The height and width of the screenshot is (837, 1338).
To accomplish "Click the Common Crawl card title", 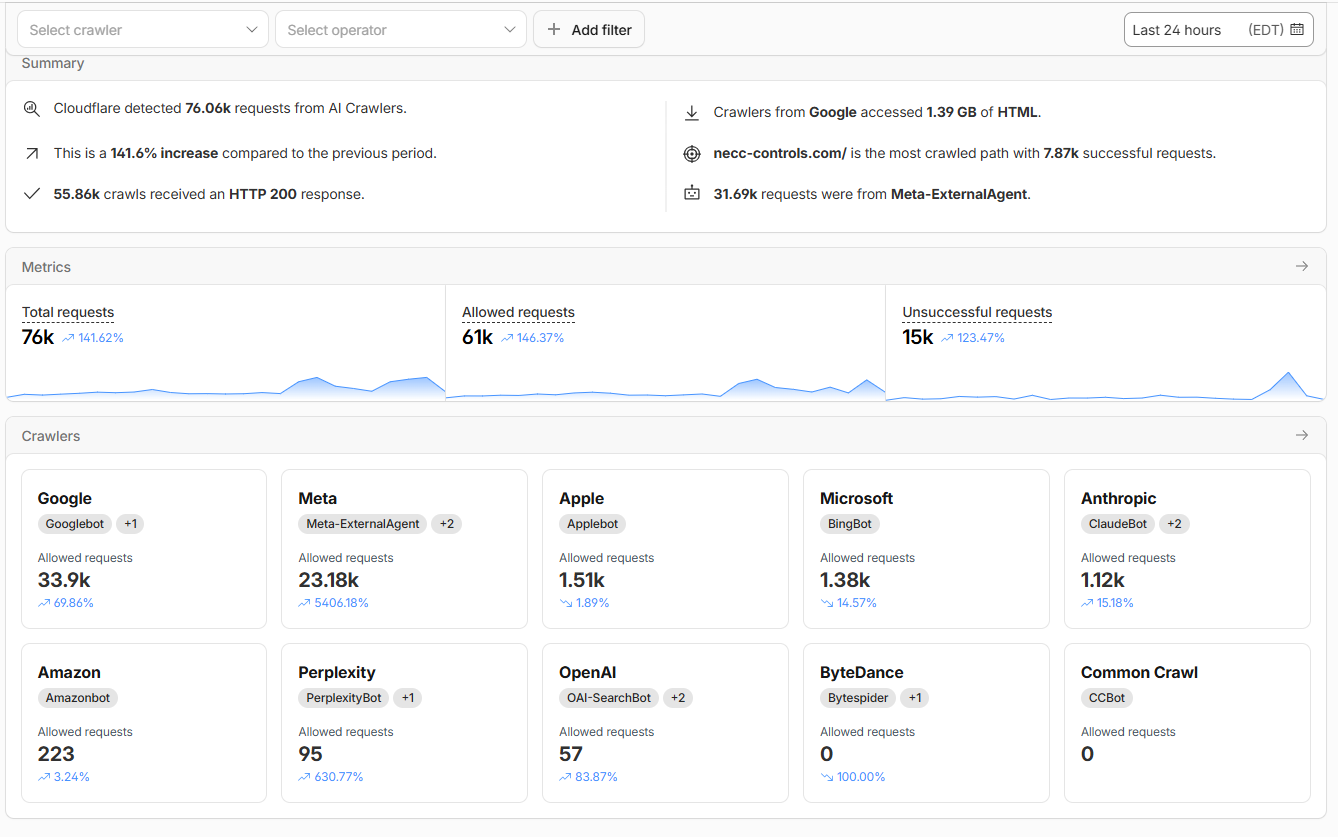I will [1140, 672].
